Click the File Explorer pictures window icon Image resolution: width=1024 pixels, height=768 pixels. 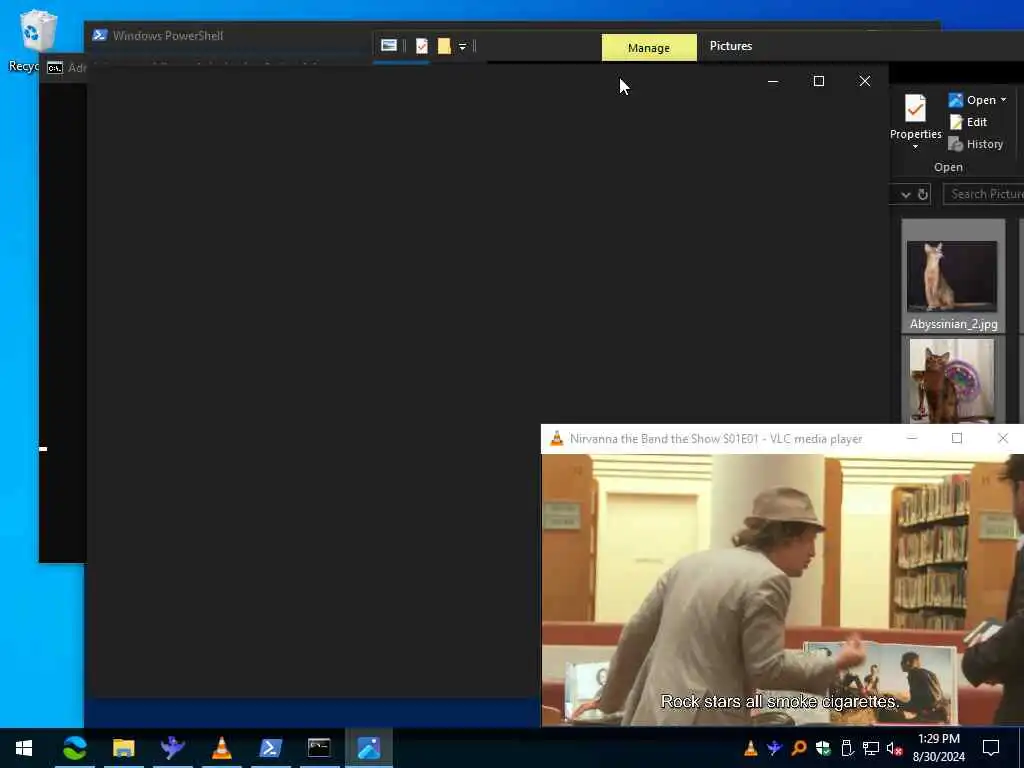(x=389, y=45)
